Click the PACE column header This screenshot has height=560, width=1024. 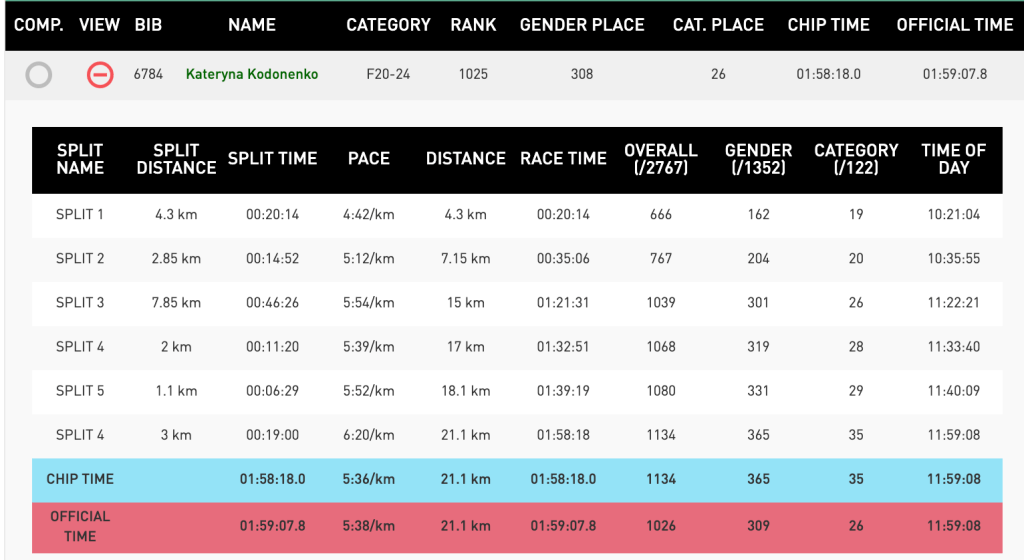click(369, 159)
